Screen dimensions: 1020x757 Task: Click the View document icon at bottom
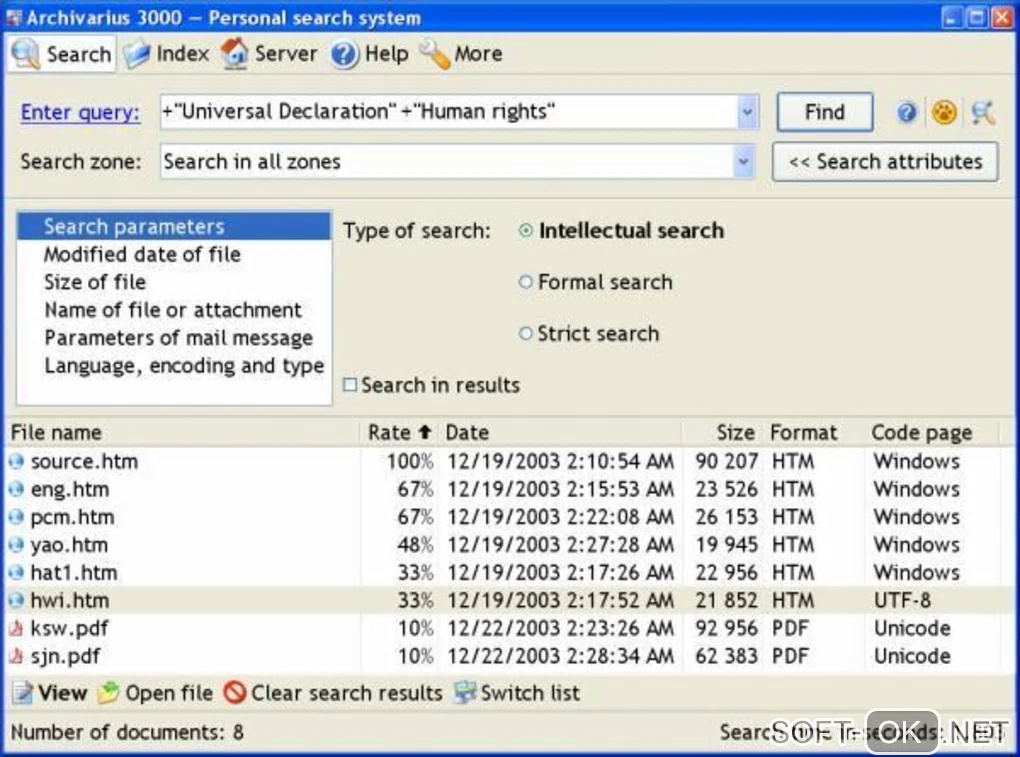pos(23,693)
